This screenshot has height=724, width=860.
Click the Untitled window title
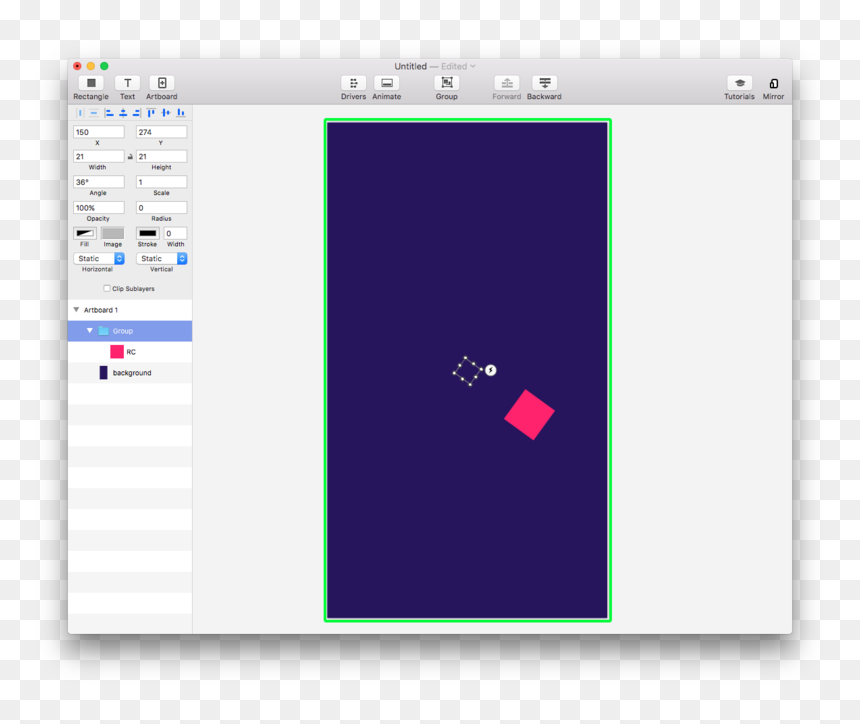410,66
